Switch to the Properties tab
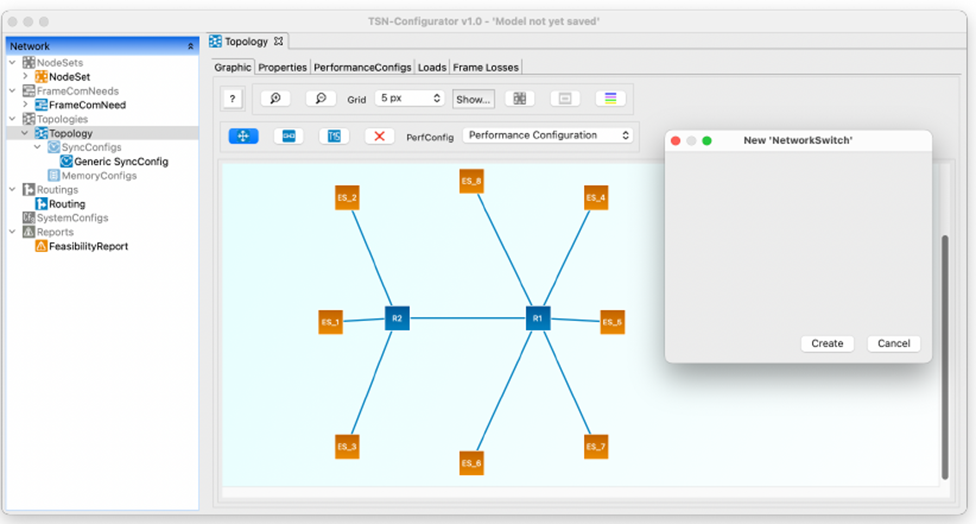Image resolution: width=976 pixels, height=524 pixels. pos(282,67)
